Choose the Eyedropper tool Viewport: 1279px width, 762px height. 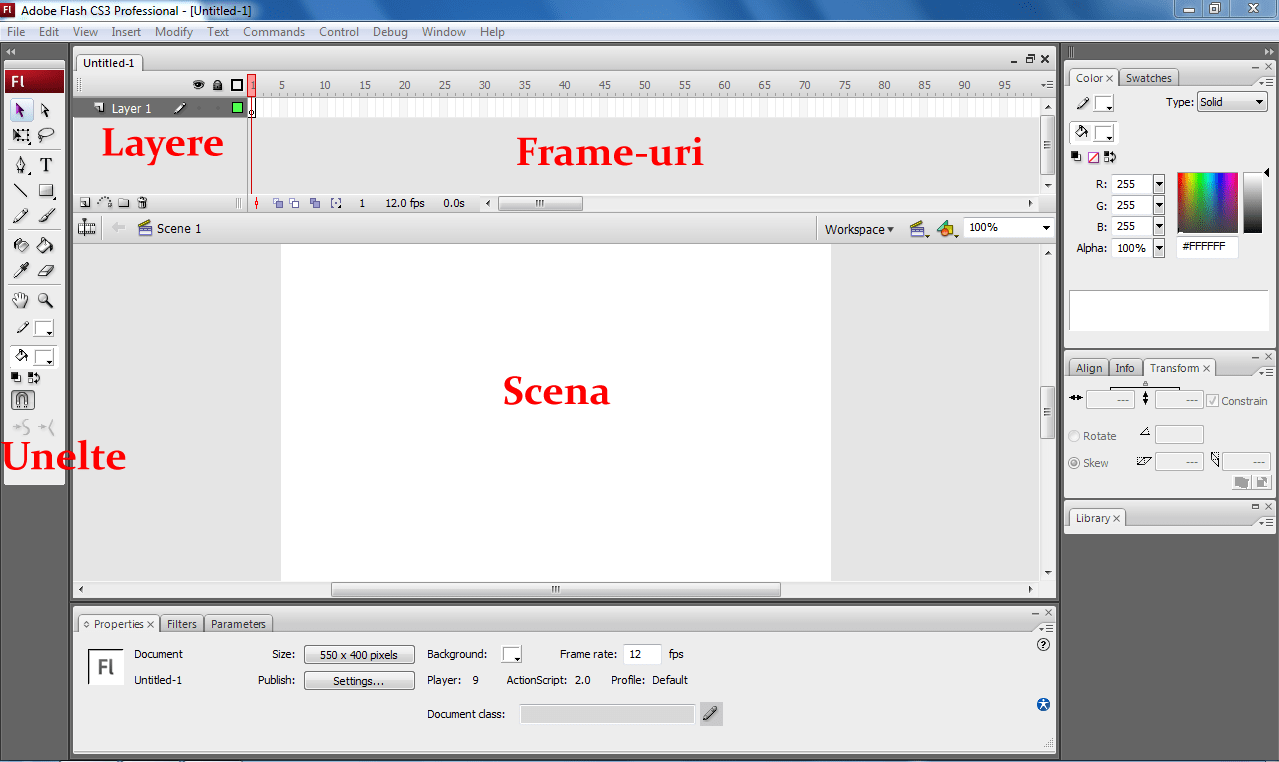pos(21,269)
